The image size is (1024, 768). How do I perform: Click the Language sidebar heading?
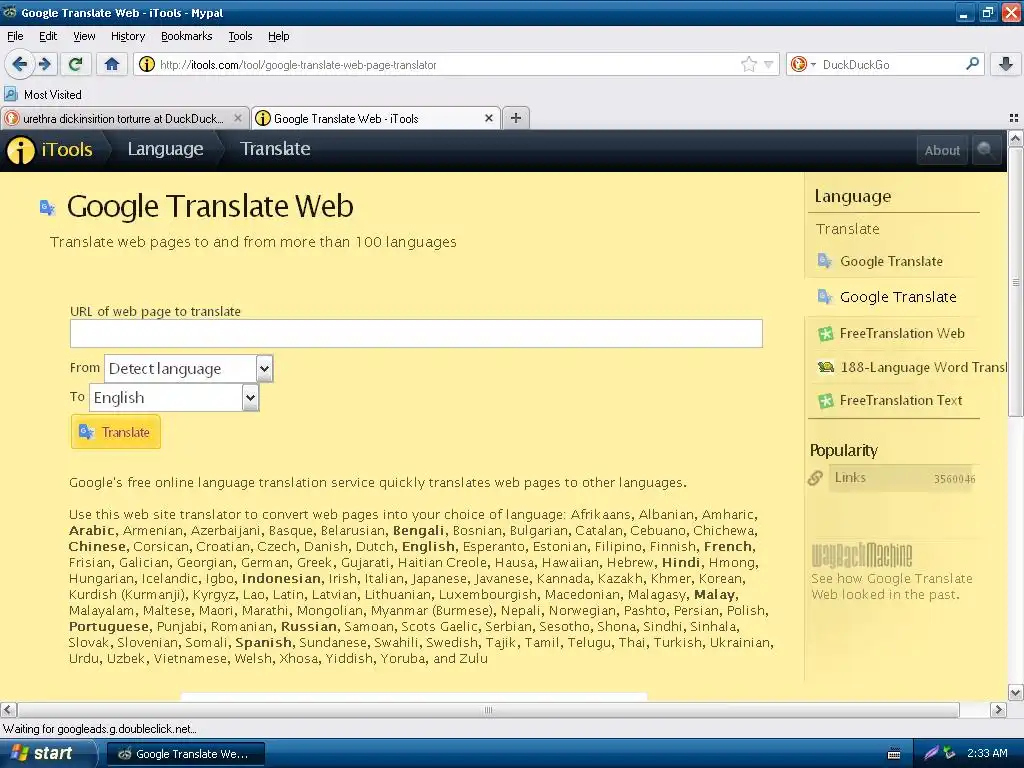(x=852, y=197)
